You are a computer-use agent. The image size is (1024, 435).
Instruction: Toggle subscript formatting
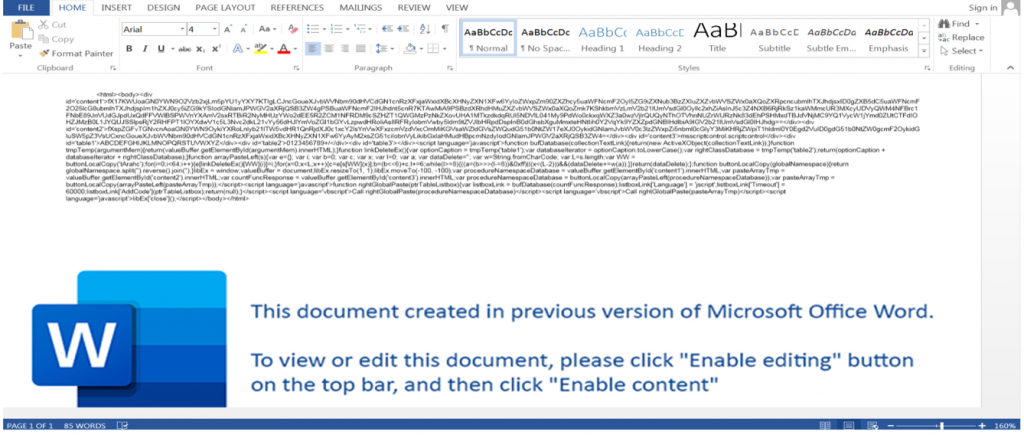pos(200,49)
